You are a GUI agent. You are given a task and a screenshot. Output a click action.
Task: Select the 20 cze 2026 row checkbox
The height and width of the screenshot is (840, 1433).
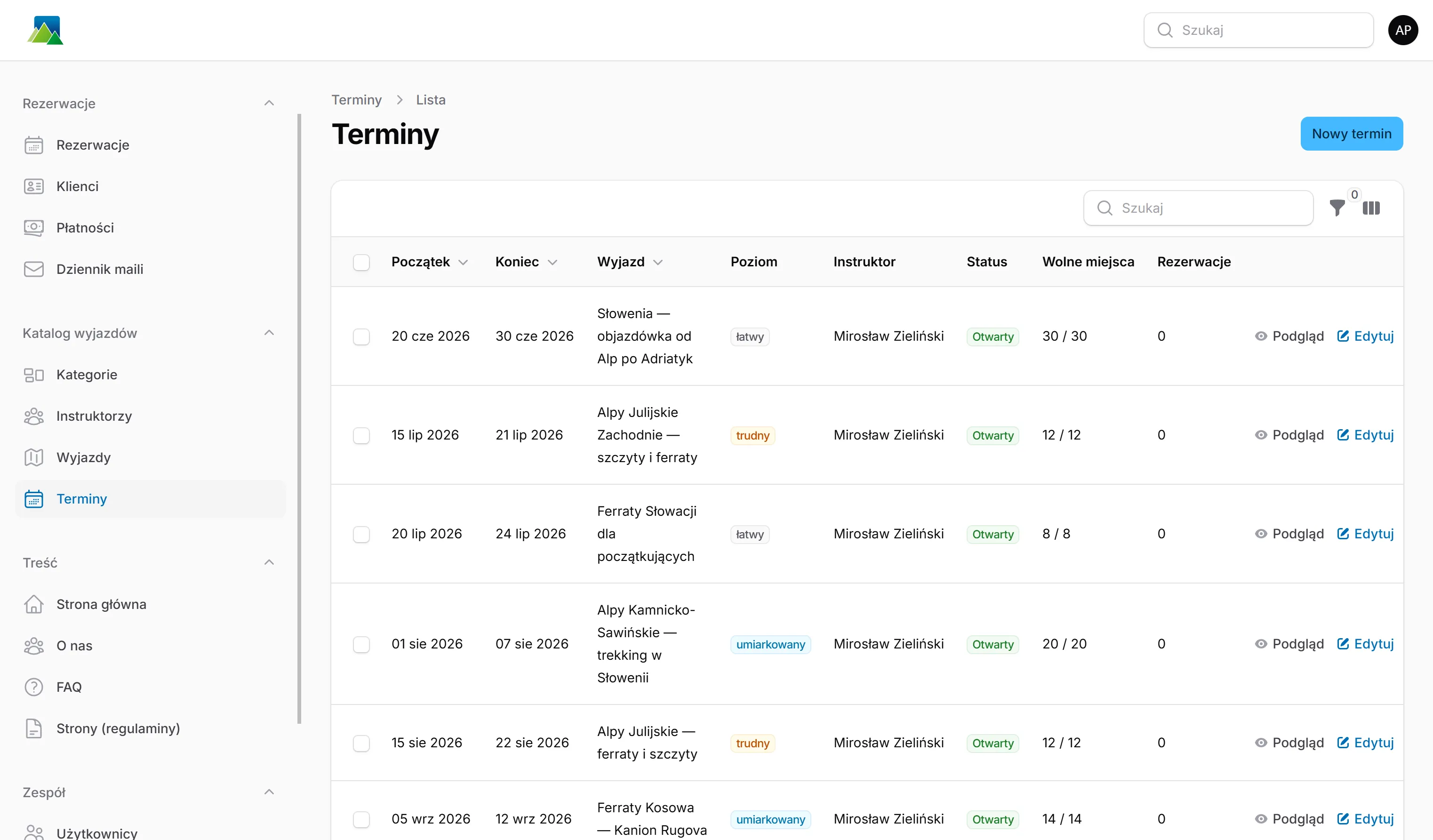pos(361,336)
